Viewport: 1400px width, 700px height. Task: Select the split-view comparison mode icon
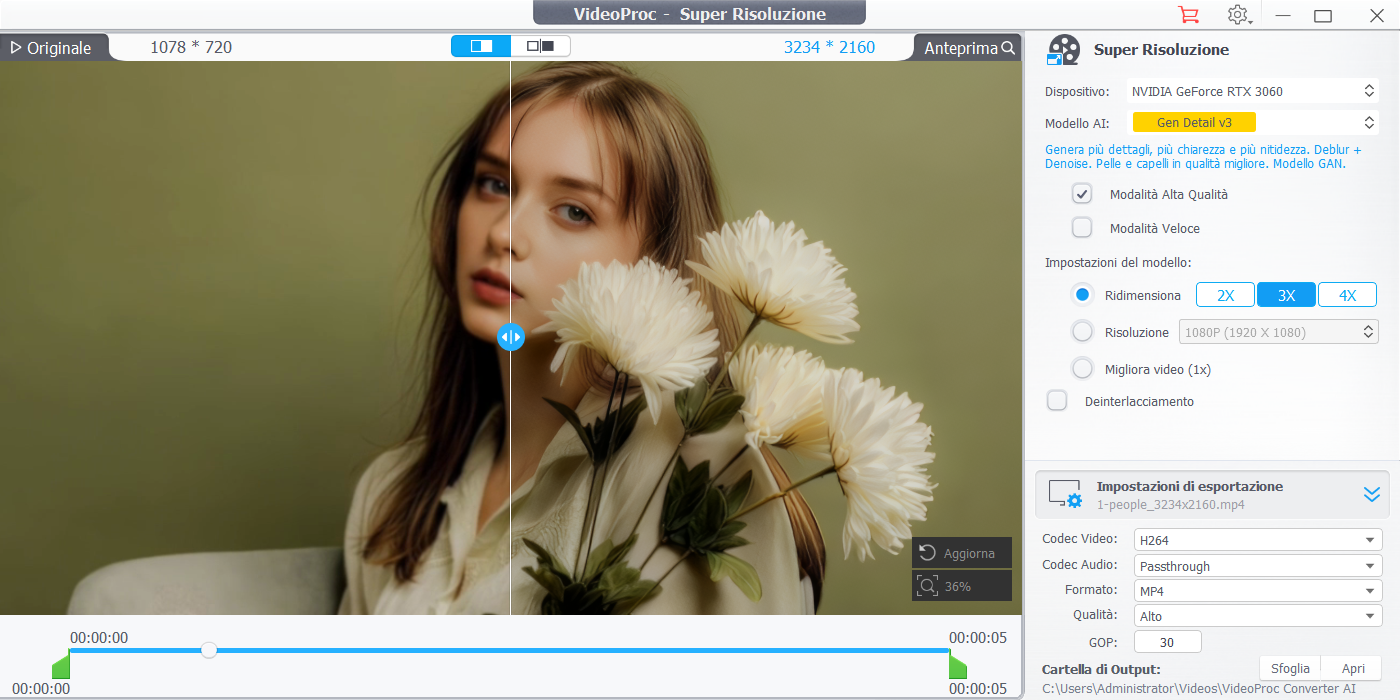point(481,46)
